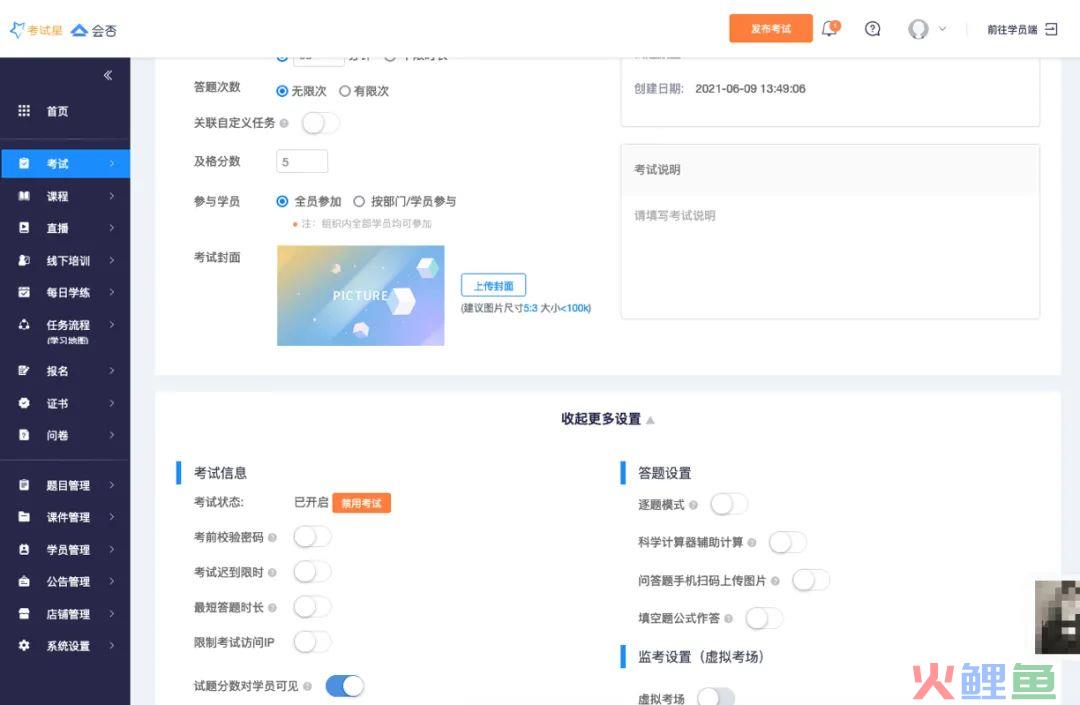Enable 限制考试访问IP switch

coord(312,642)
